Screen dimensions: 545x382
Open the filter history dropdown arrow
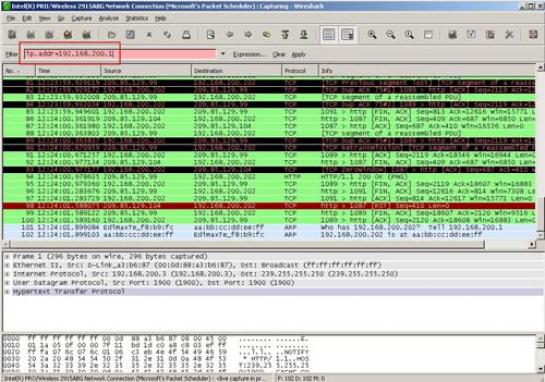223,54
